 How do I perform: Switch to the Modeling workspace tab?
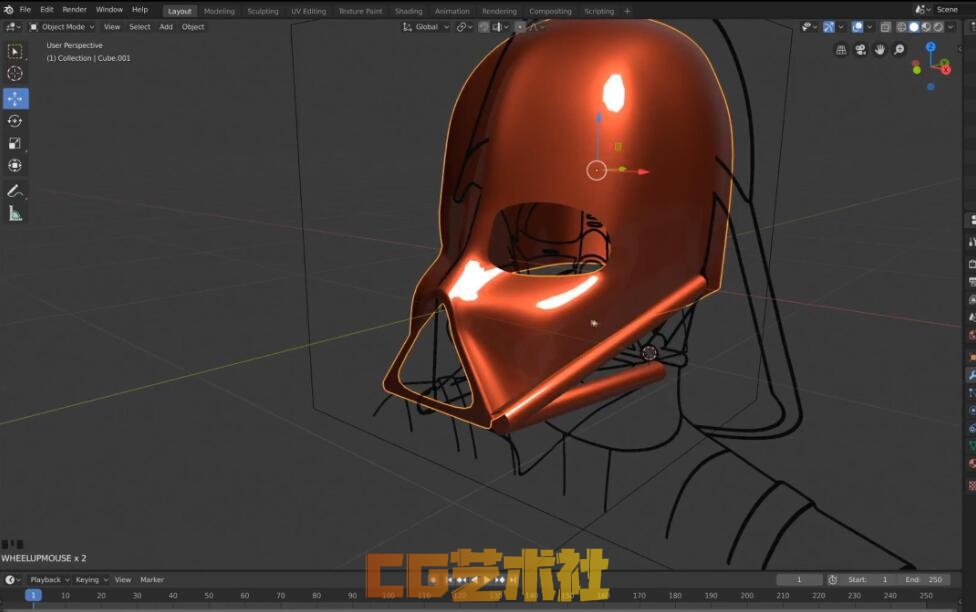coord(219,11)
